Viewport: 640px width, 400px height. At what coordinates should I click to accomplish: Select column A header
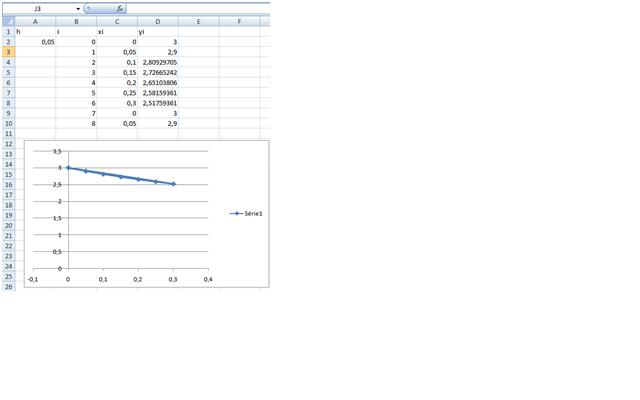(x=35, y=20)
